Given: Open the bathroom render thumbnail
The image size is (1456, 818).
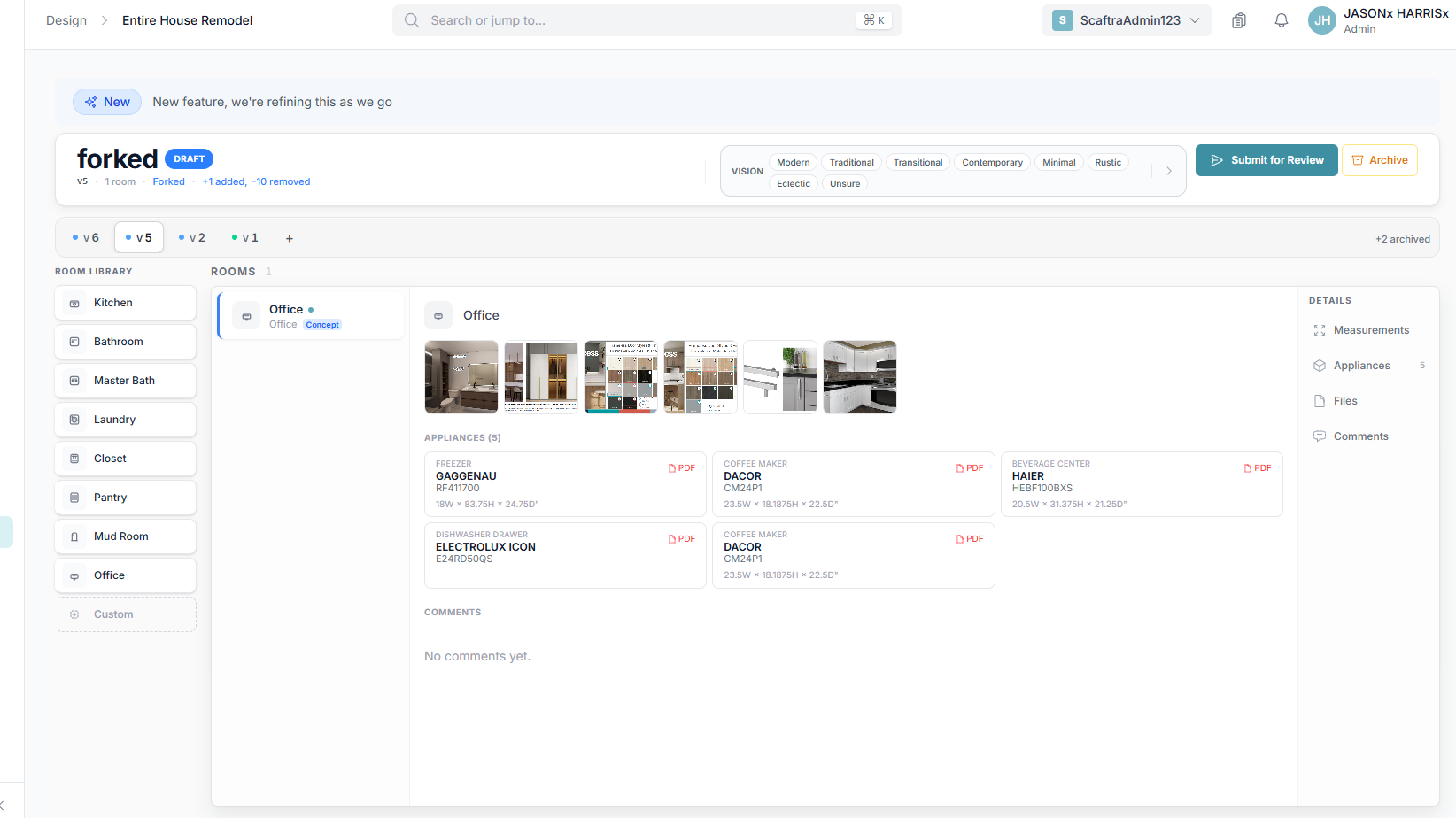Looking at the screenshot, I should [x=461, y=377].
